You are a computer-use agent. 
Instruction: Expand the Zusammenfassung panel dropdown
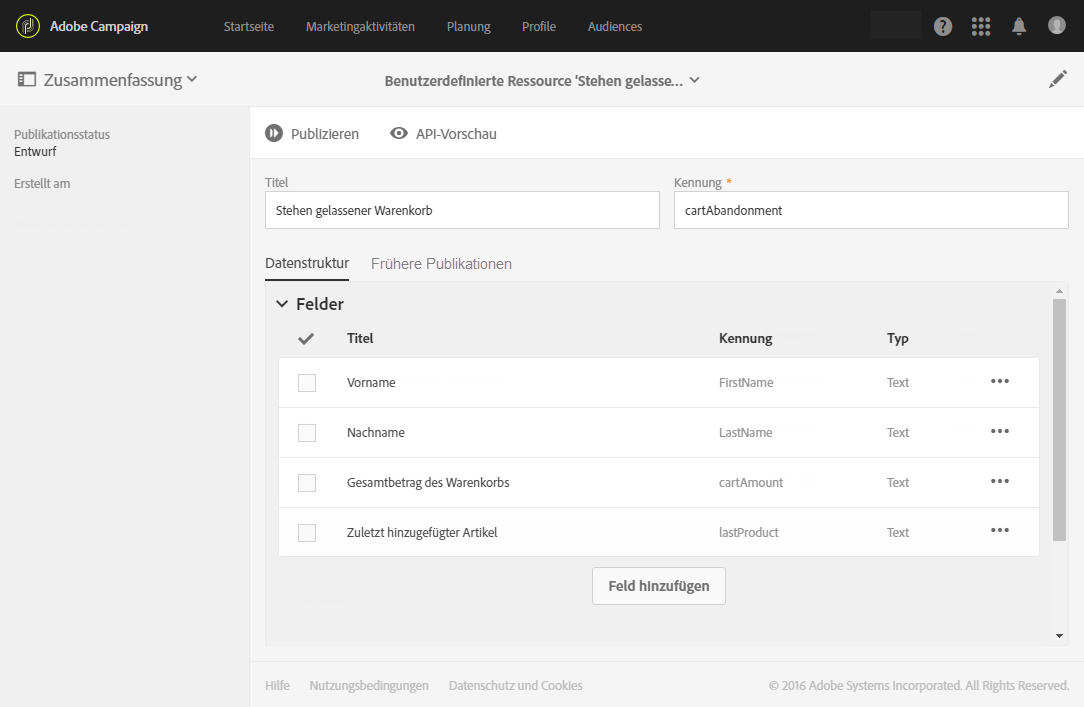192,80
